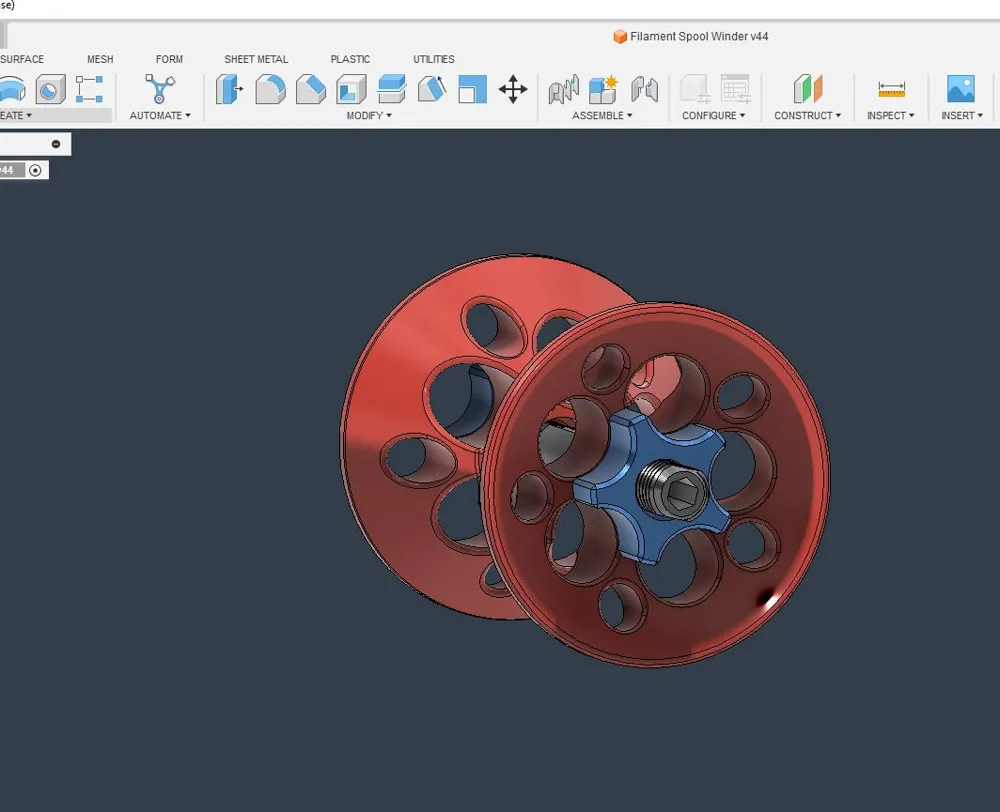The image size is (1000, 812).
Task: Click the New Component icon
Action: pyautogui.click(x=603, y=90)
